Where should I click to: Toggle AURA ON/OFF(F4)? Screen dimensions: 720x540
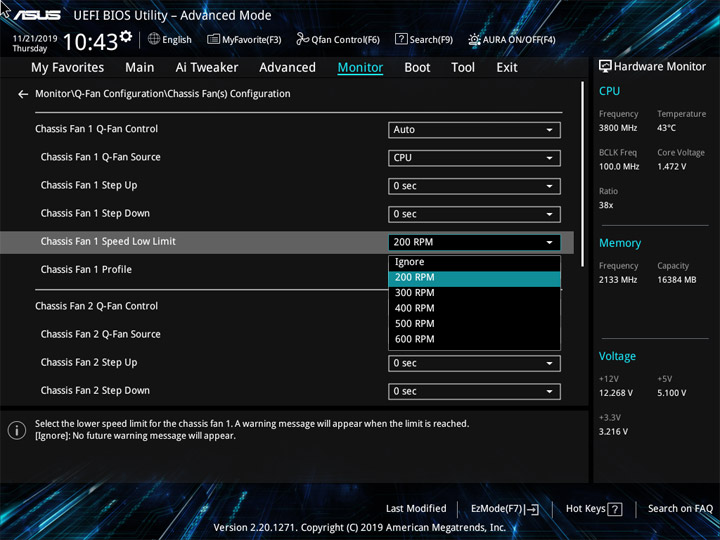[x=512, y=39]
